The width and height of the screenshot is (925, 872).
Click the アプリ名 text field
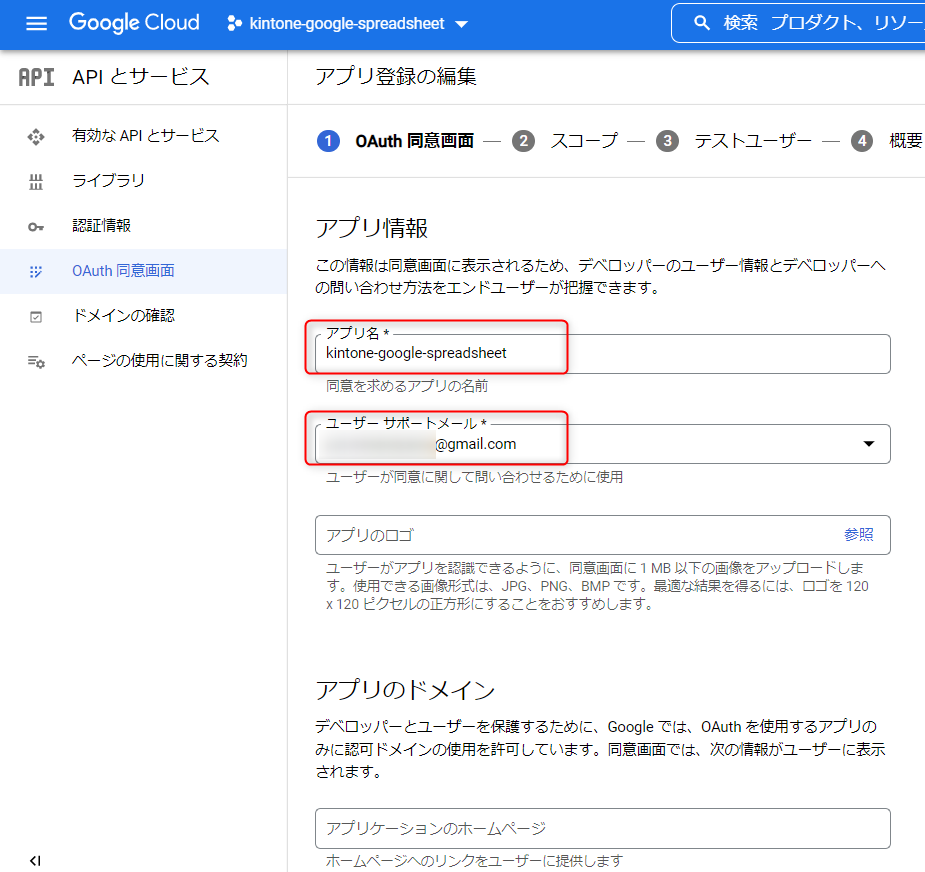(600, 354)
